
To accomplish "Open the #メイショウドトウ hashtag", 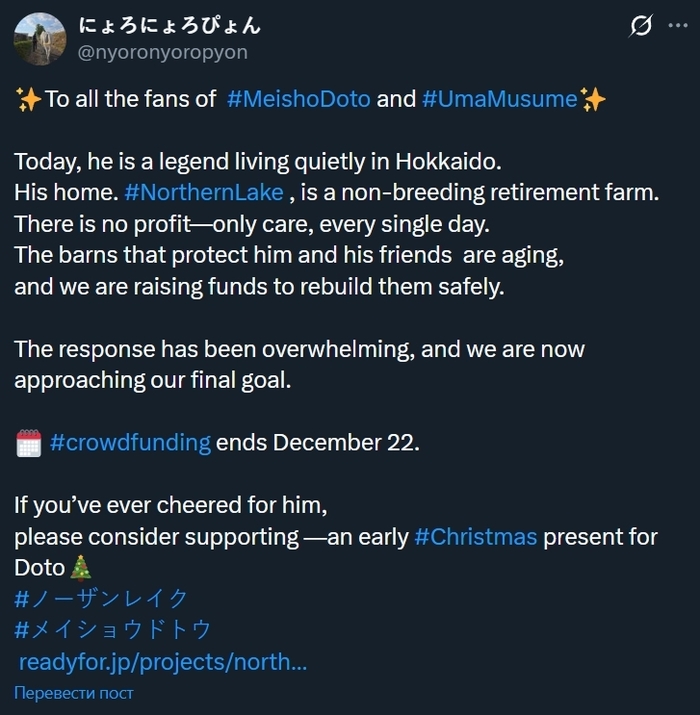I will pyautogui.click(x=113, y=630).
